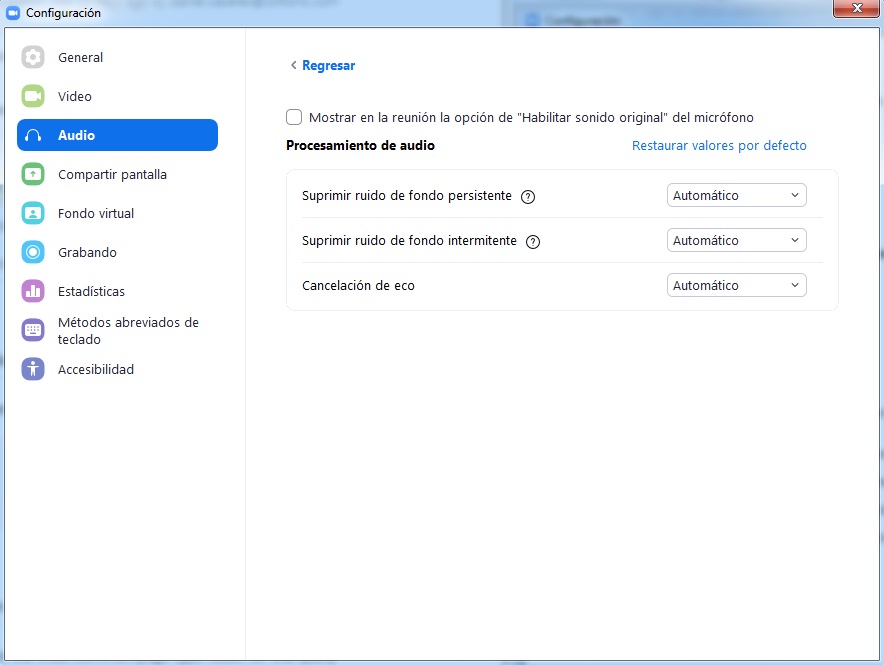Click the Grabando recording icon

[33, 253]
